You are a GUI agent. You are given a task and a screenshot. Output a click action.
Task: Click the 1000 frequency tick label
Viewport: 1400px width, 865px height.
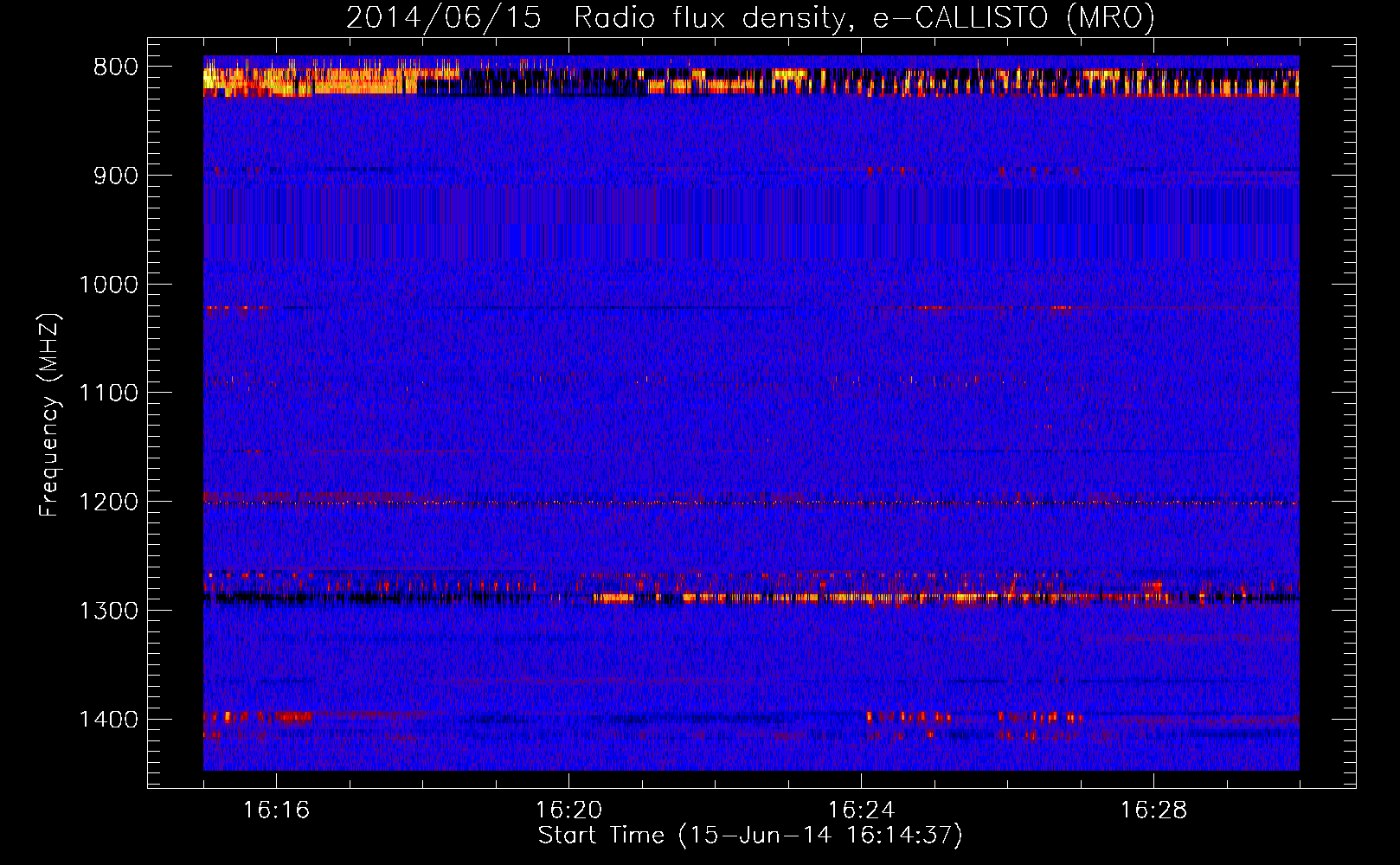pyautogui.click(x=109, y=285)
